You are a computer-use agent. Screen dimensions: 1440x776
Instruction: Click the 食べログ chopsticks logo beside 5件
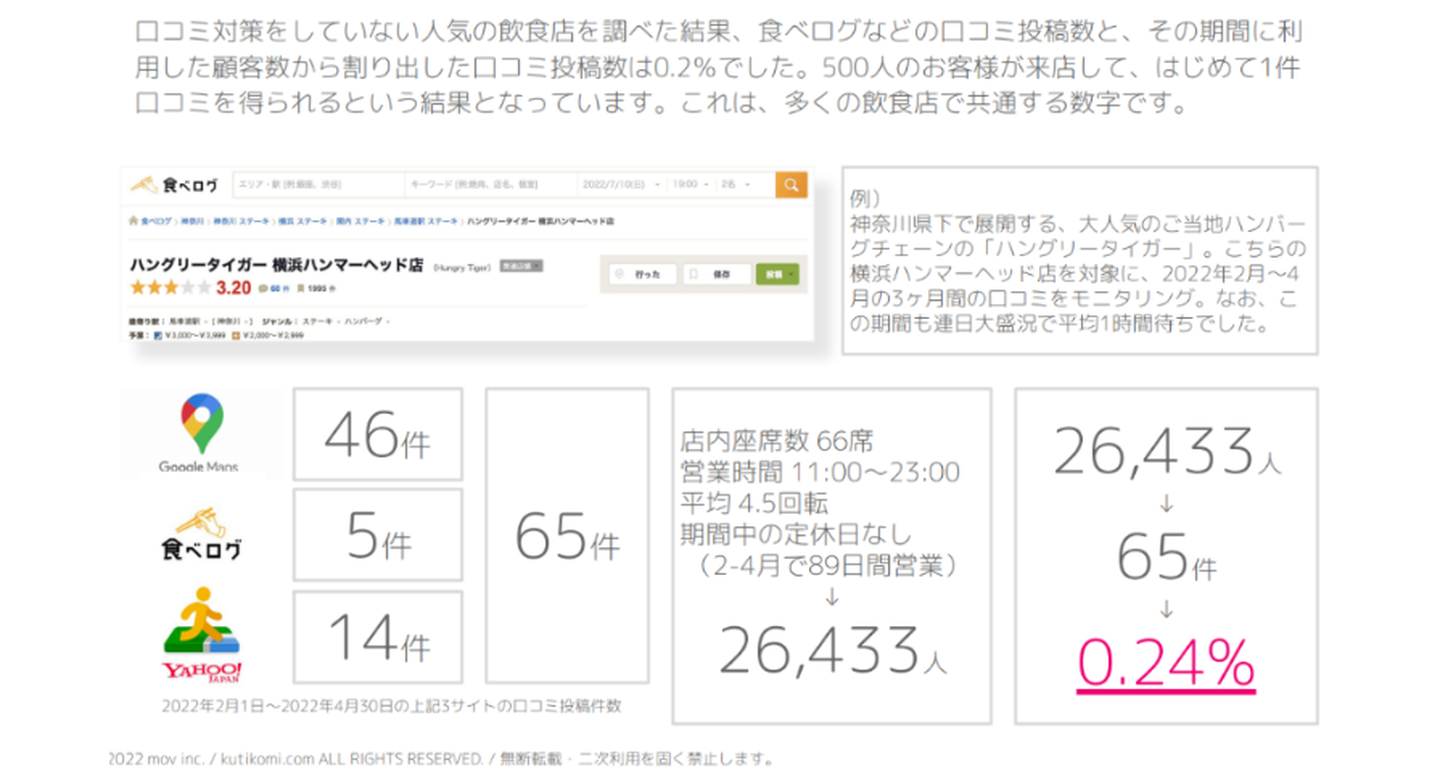point(201,535)
